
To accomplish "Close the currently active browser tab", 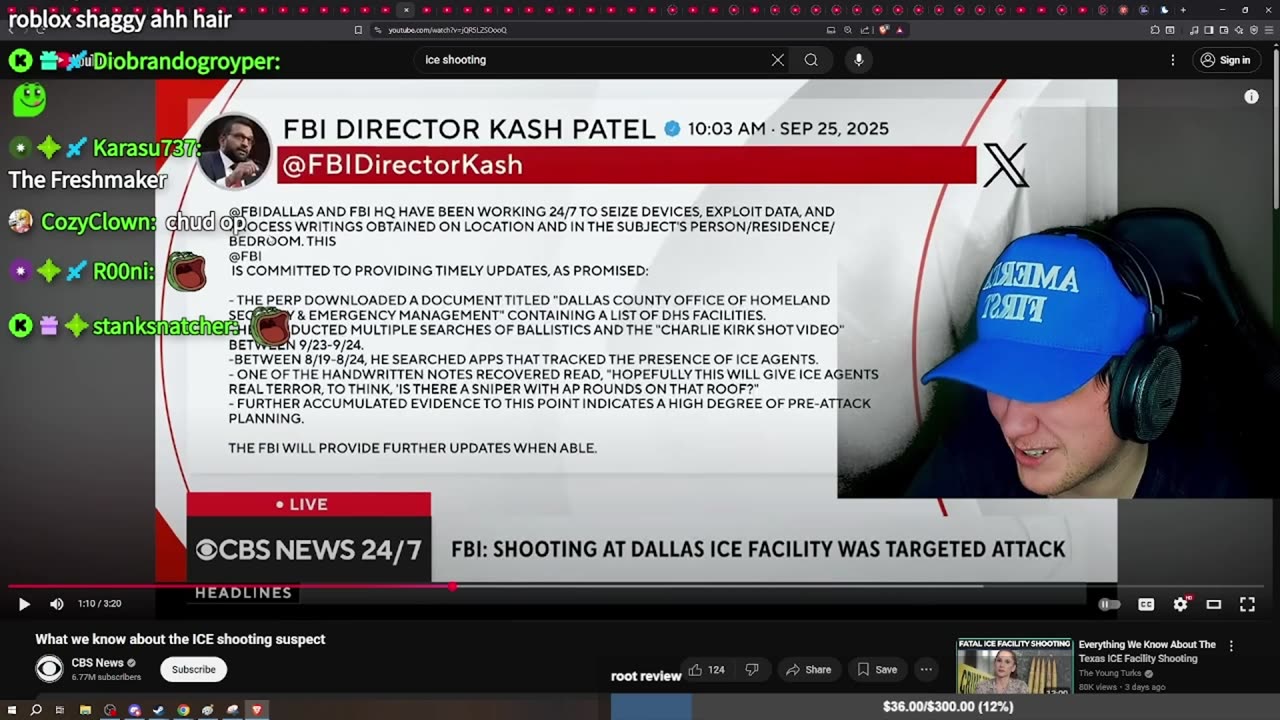I will point(406,10).
